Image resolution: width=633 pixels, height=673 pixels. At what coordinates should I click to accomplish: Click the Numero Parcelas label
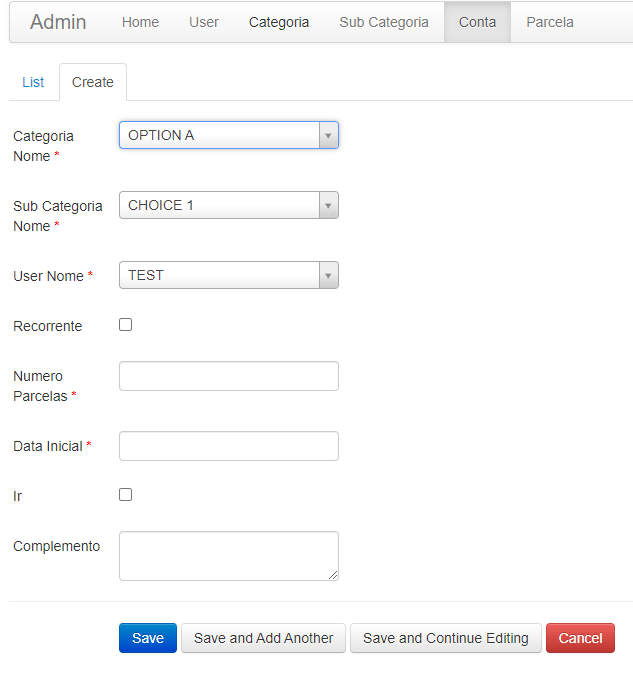(x=45, y=386)
